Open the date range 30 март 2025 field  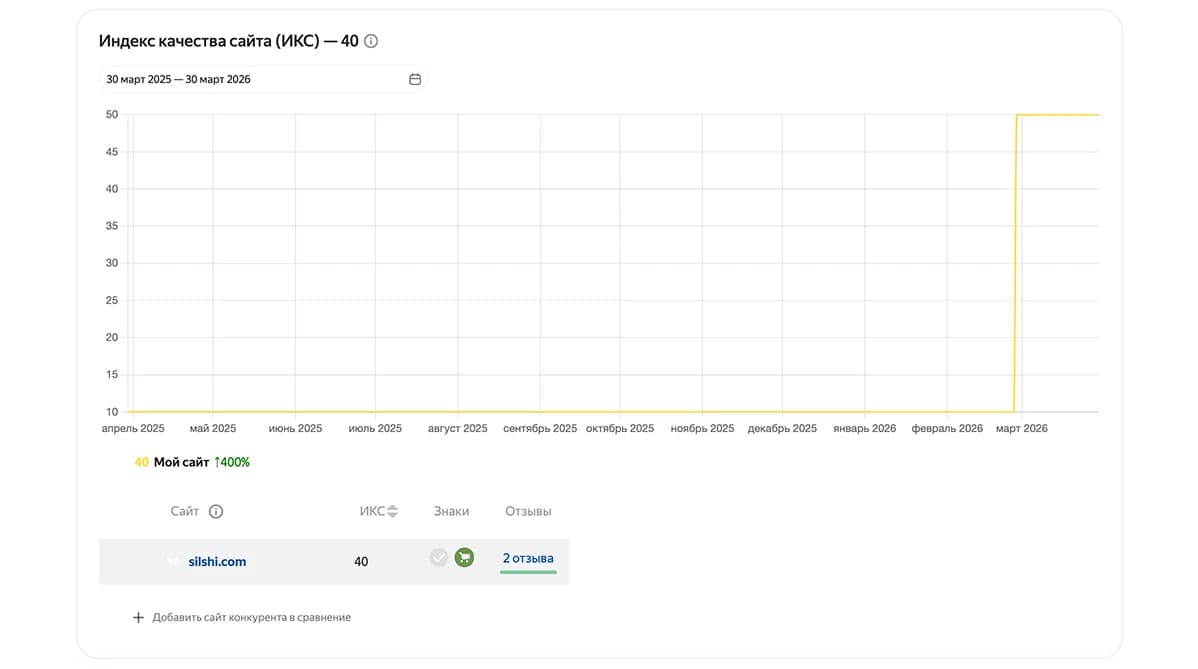(262, 79)
